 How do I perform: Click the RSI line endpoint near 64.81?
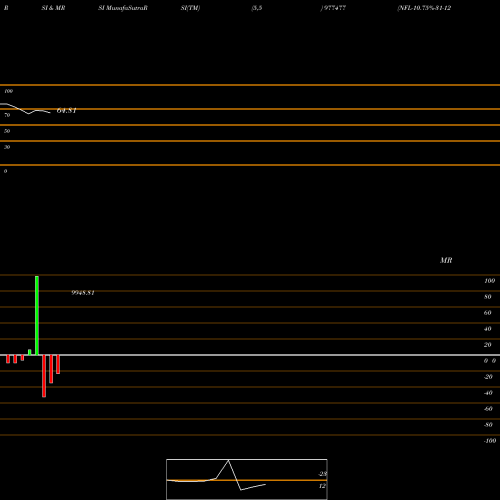(x=50, y=113)
